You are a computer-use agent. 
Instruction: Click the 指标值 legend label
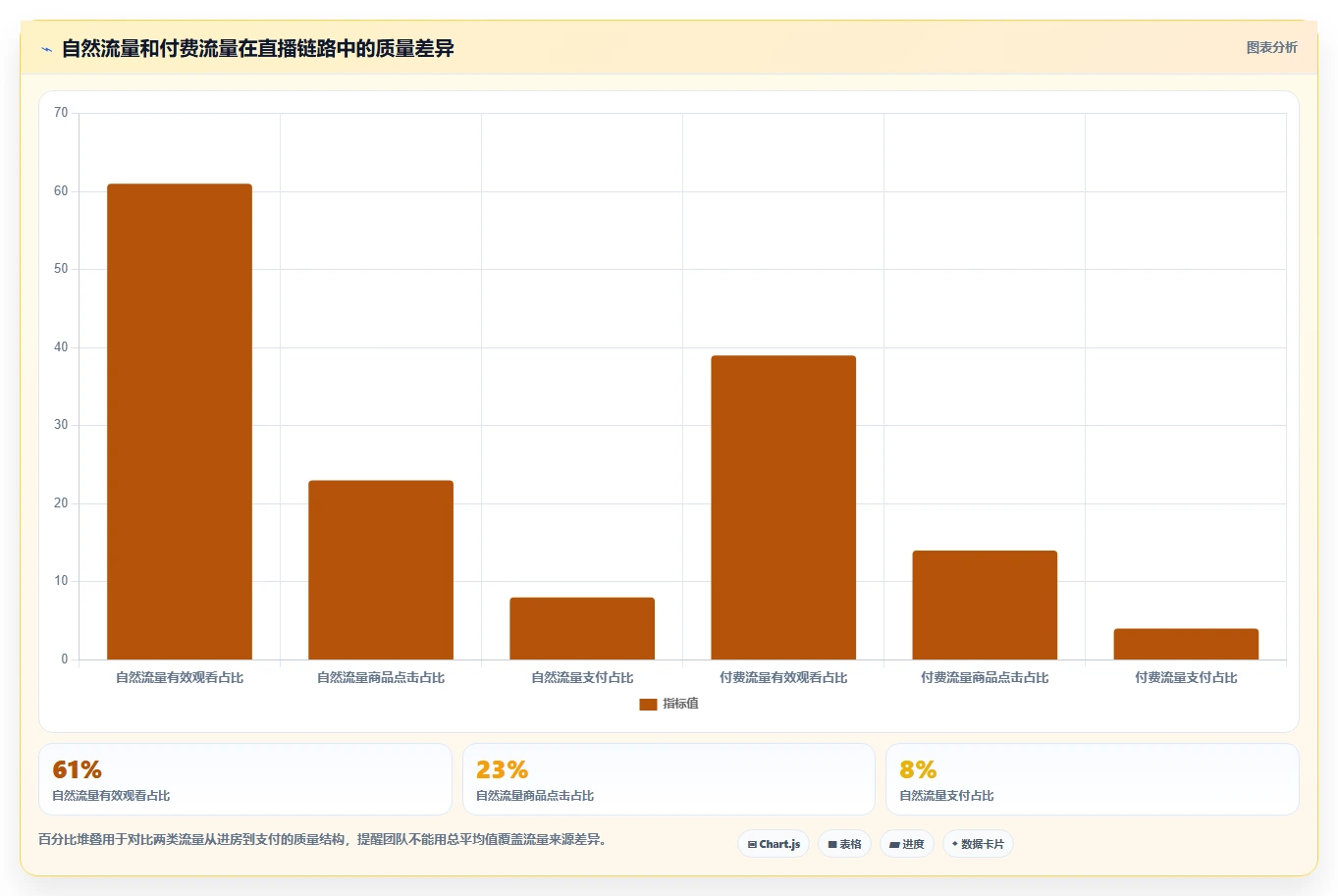click(x=680, y=704)
